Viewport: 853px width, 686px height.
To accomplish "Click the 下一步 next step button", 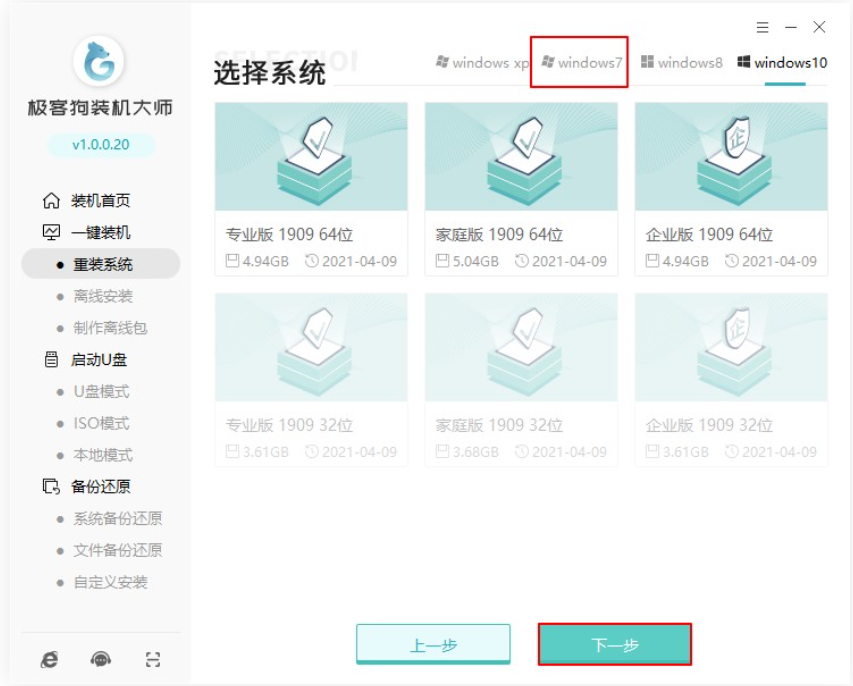I will coord(615,645).
